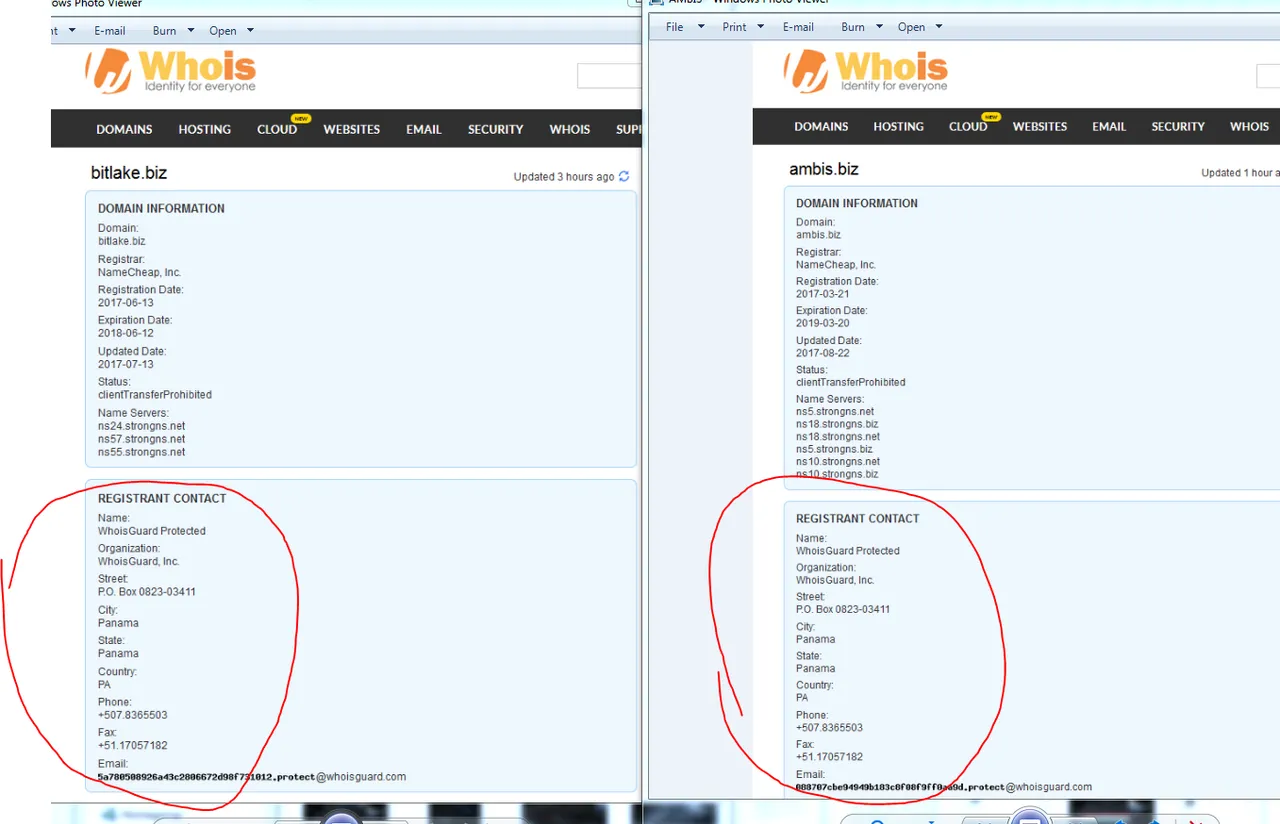Choose EMAIL in the ambis.biz page navigation
The height and width of the screenshot is (824, 1280).
[1109, 126]
